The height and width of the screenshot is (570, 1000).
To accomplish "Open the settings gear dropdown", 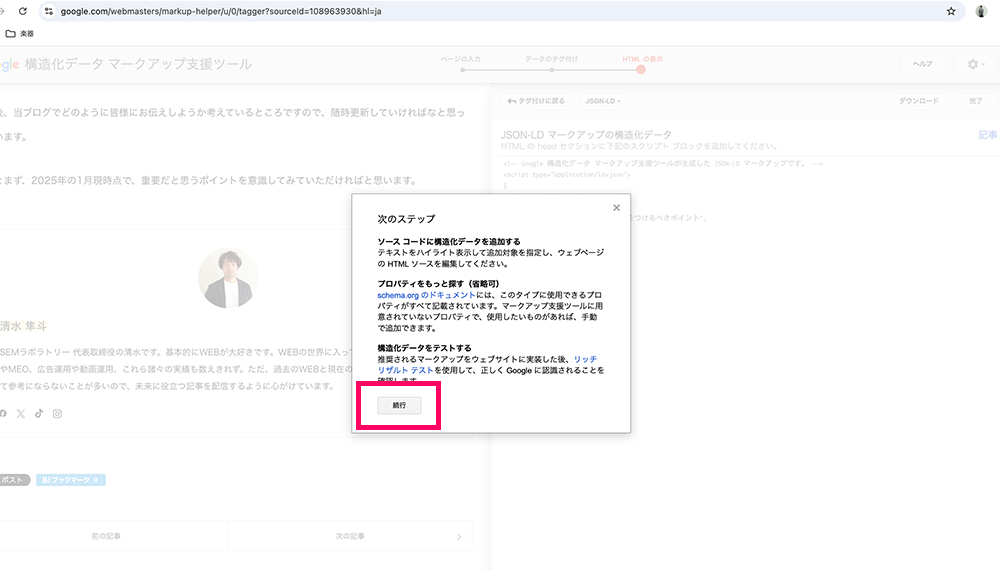I will click(x=976, y=64).
